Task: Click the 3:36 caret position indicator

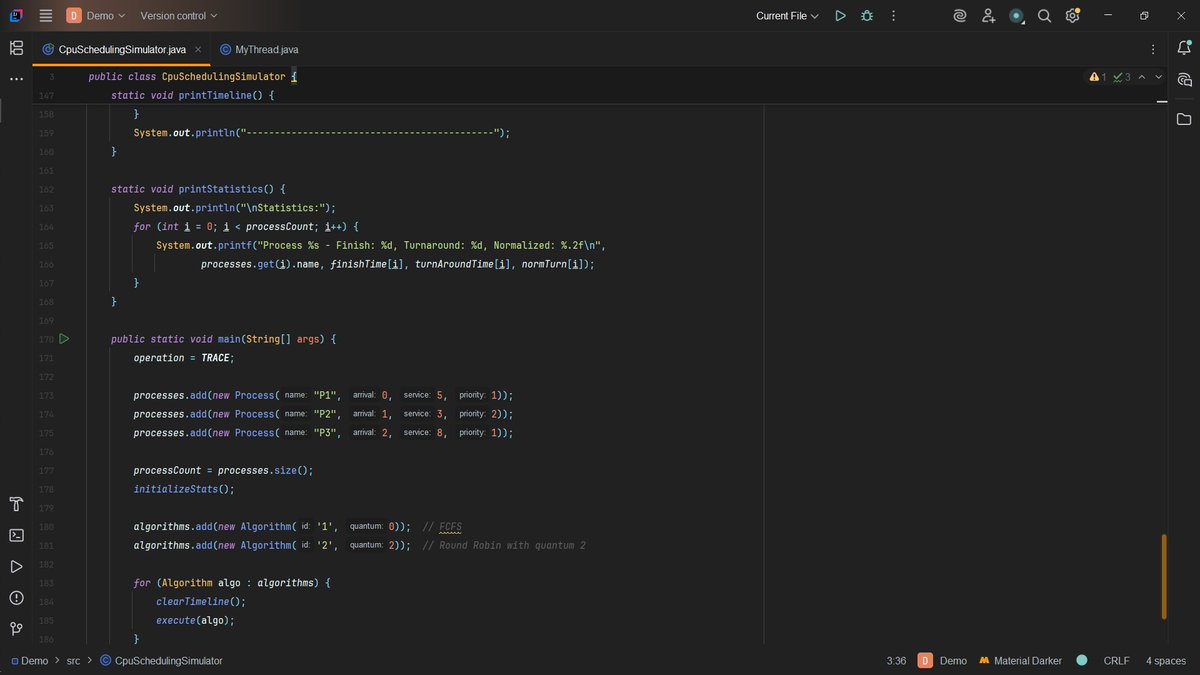Action: pyautogui.click(x=896, y=661)
